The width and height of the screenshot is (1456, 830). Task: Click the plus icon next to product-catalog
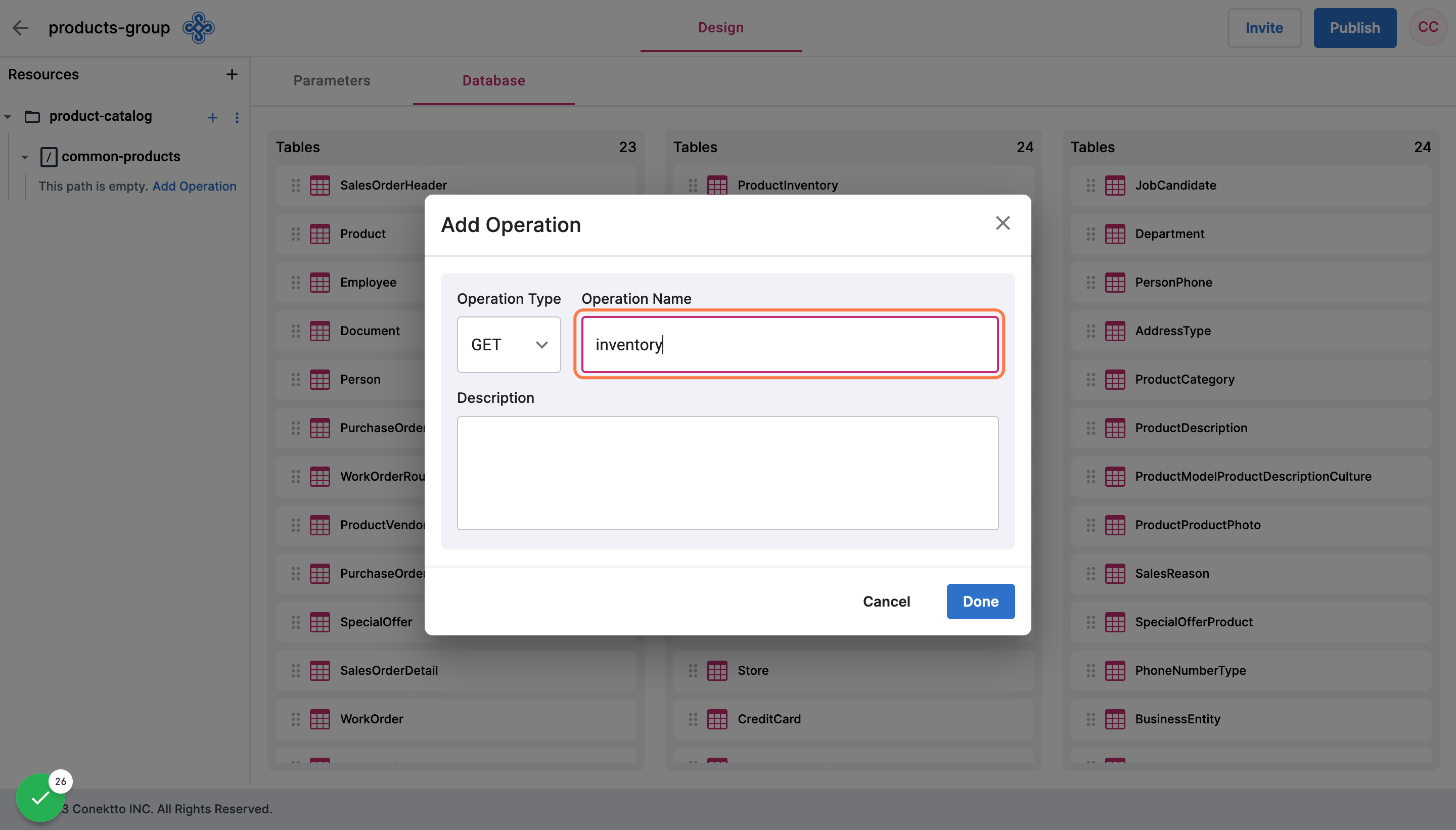pyautogui.click(x=212, y=117)
